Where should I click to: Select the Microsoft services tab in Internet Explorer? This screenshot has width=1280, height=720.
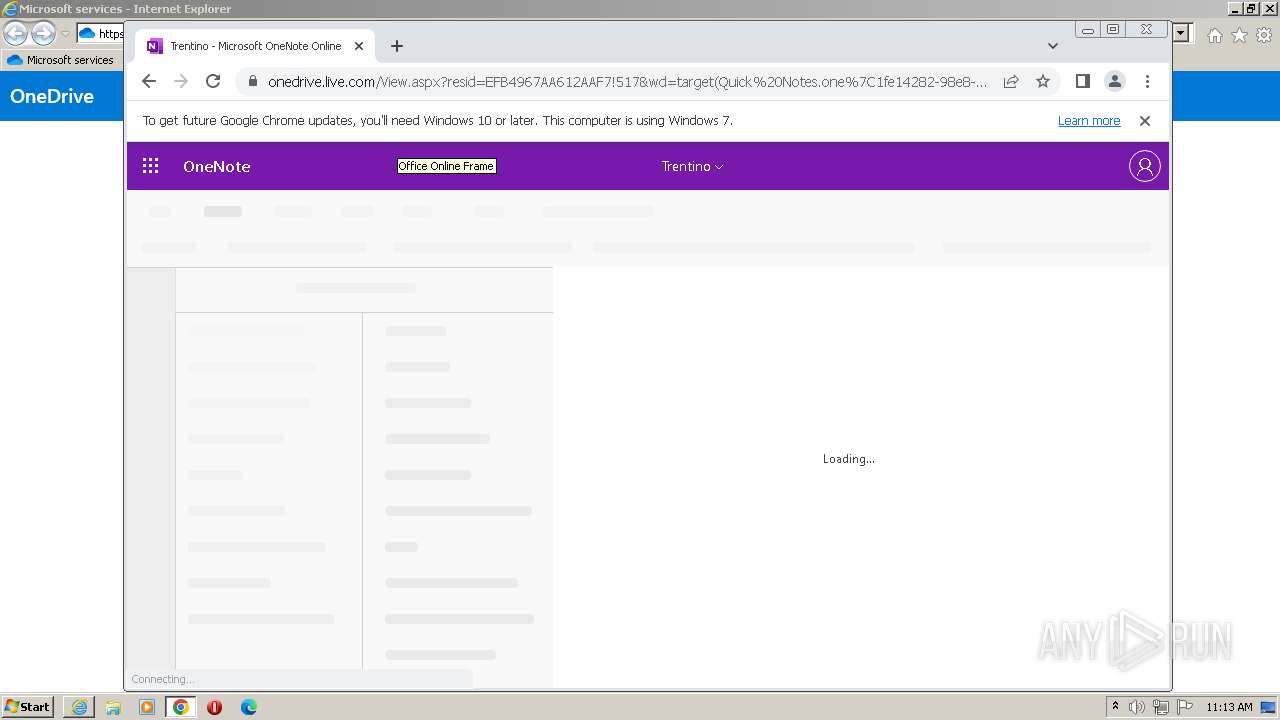61,60
